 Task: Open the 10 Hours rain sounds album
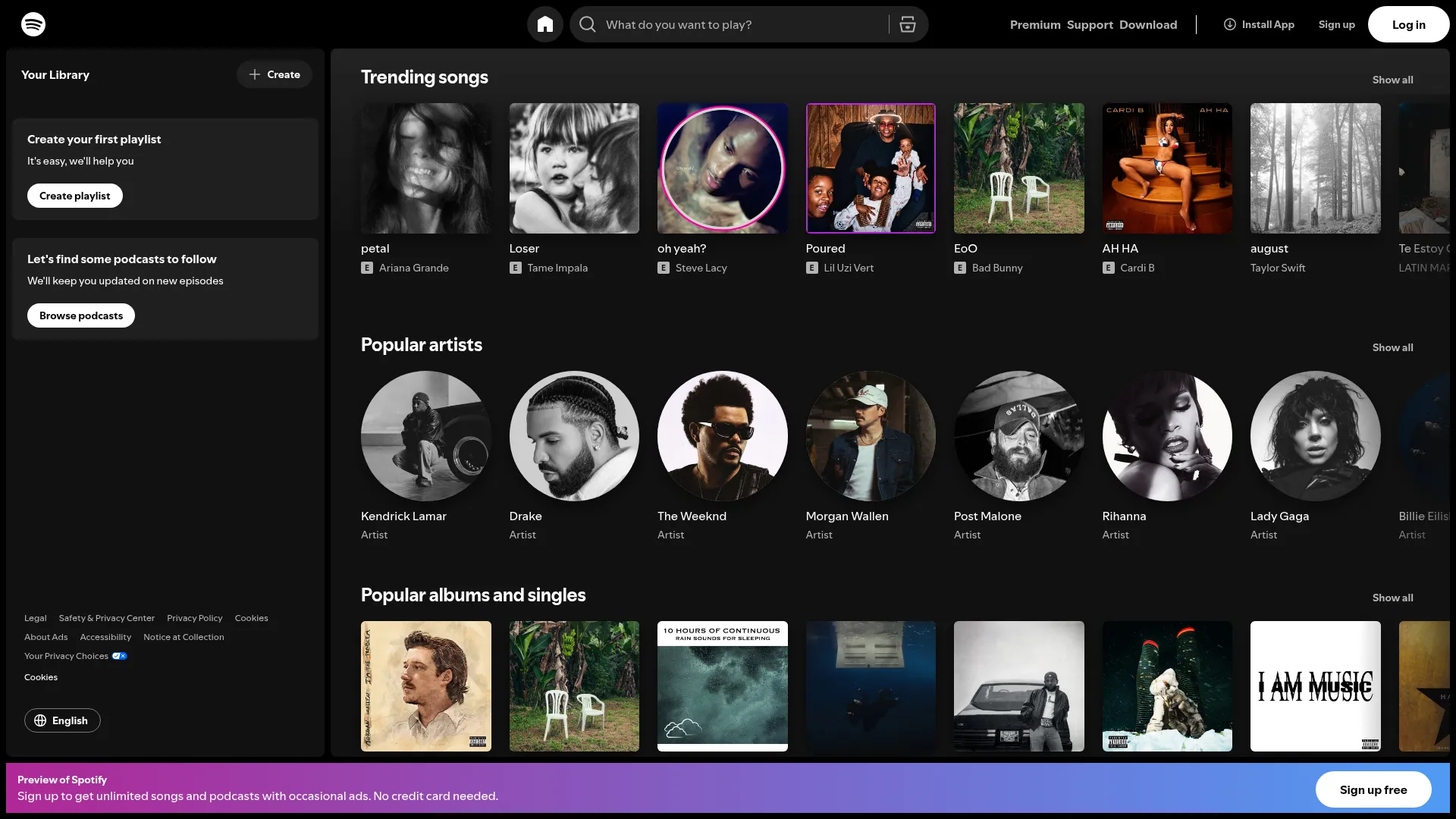(723, 686)
